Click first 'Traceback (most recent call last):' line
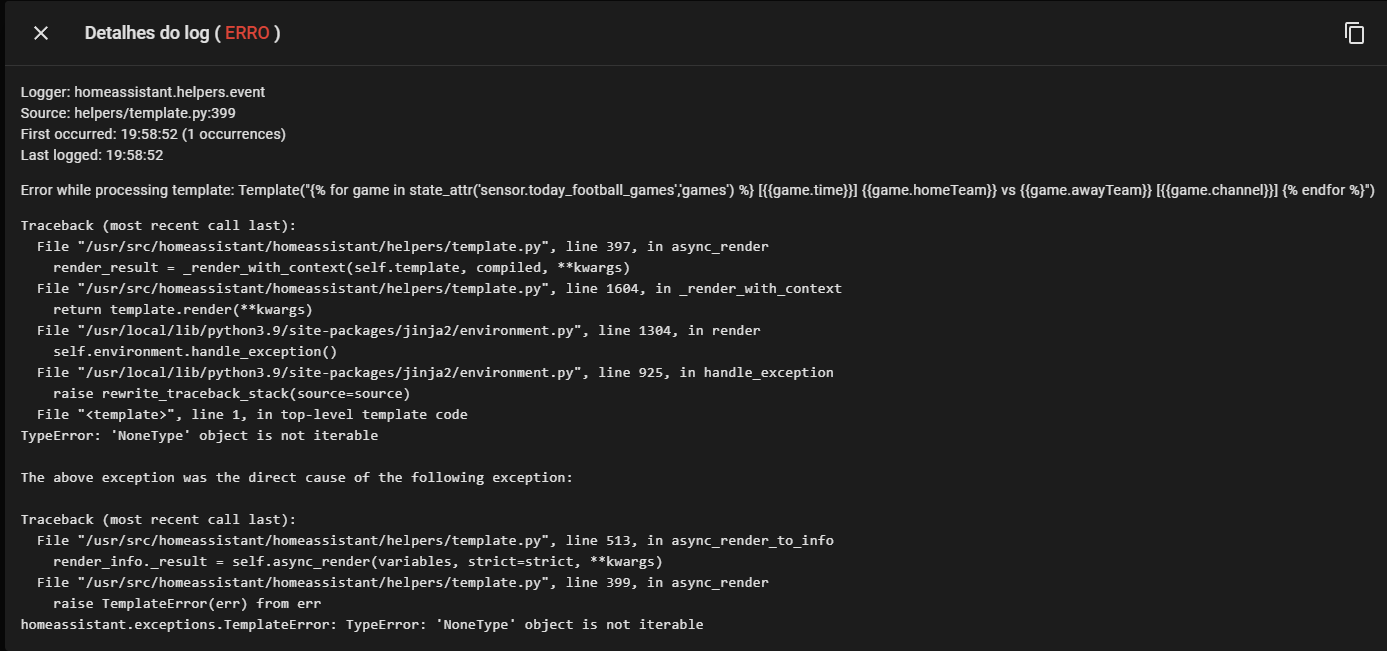The width and height of the screenshot is (1387, 651). click(159, 225)
